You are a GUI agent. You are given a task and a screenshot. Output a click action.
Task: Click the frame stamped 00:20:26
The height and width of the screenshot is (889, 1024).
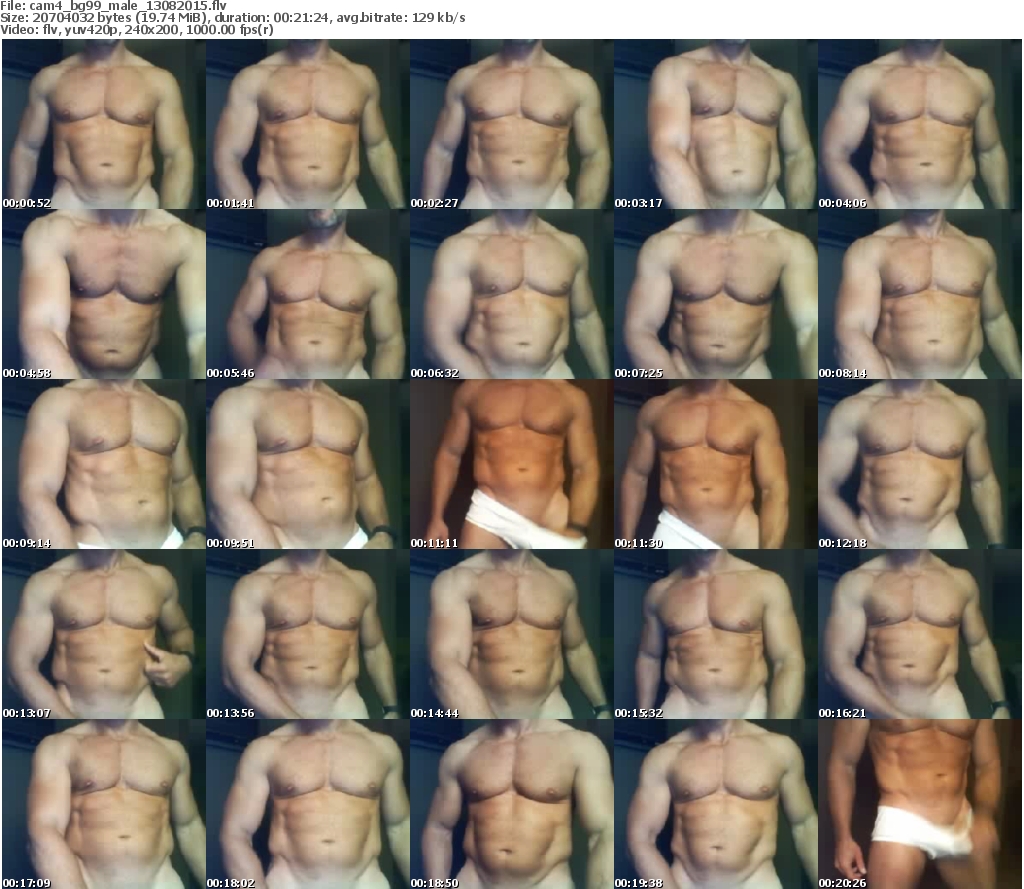[x=920, y=803]
